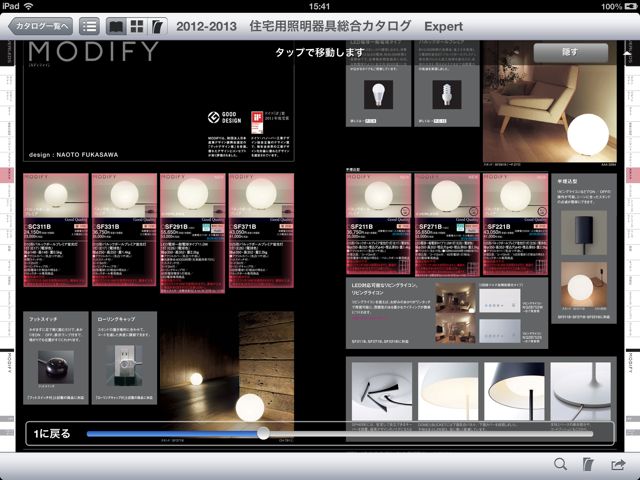Tap the dark hallway globe lamps photo
640x480 pixels.
pyautogui.click(x=227, y=371)
